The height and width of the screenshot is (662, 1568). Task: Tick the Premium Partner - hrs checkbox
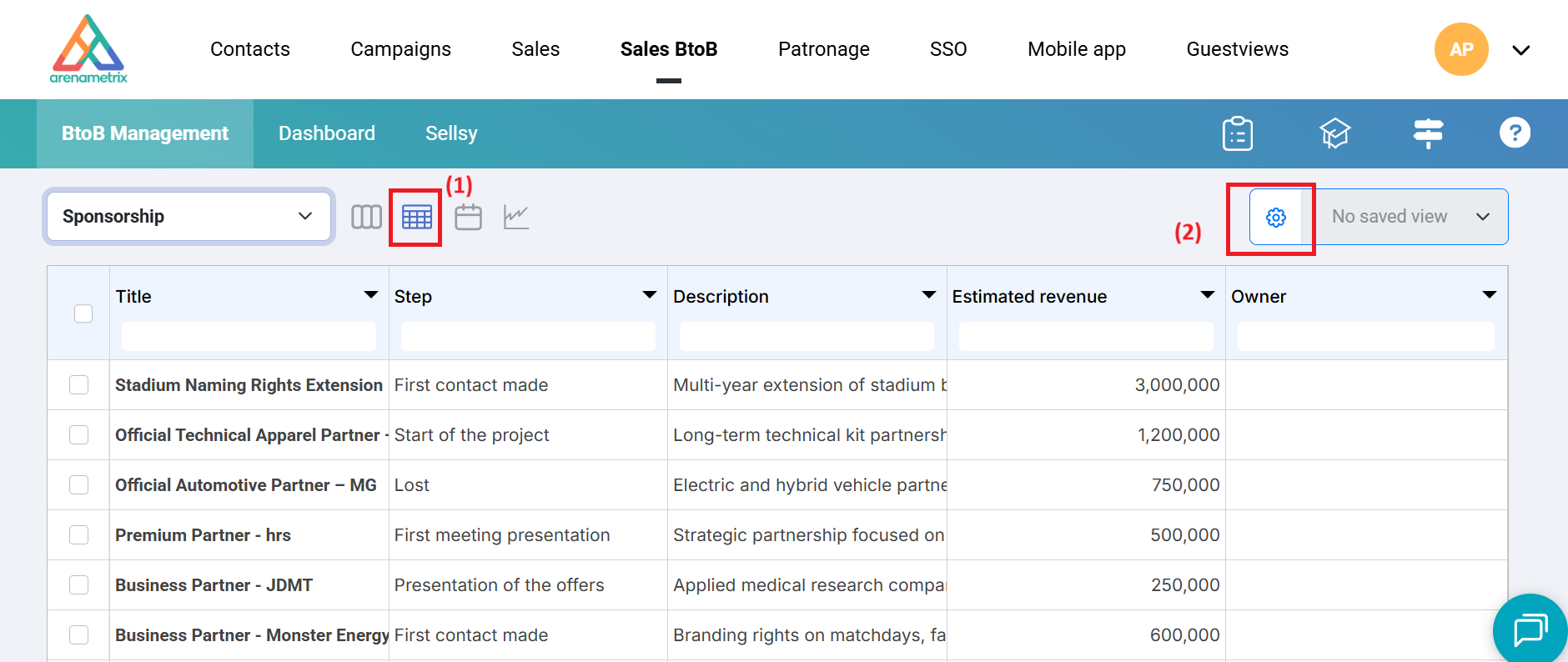(x=79, y=534)
